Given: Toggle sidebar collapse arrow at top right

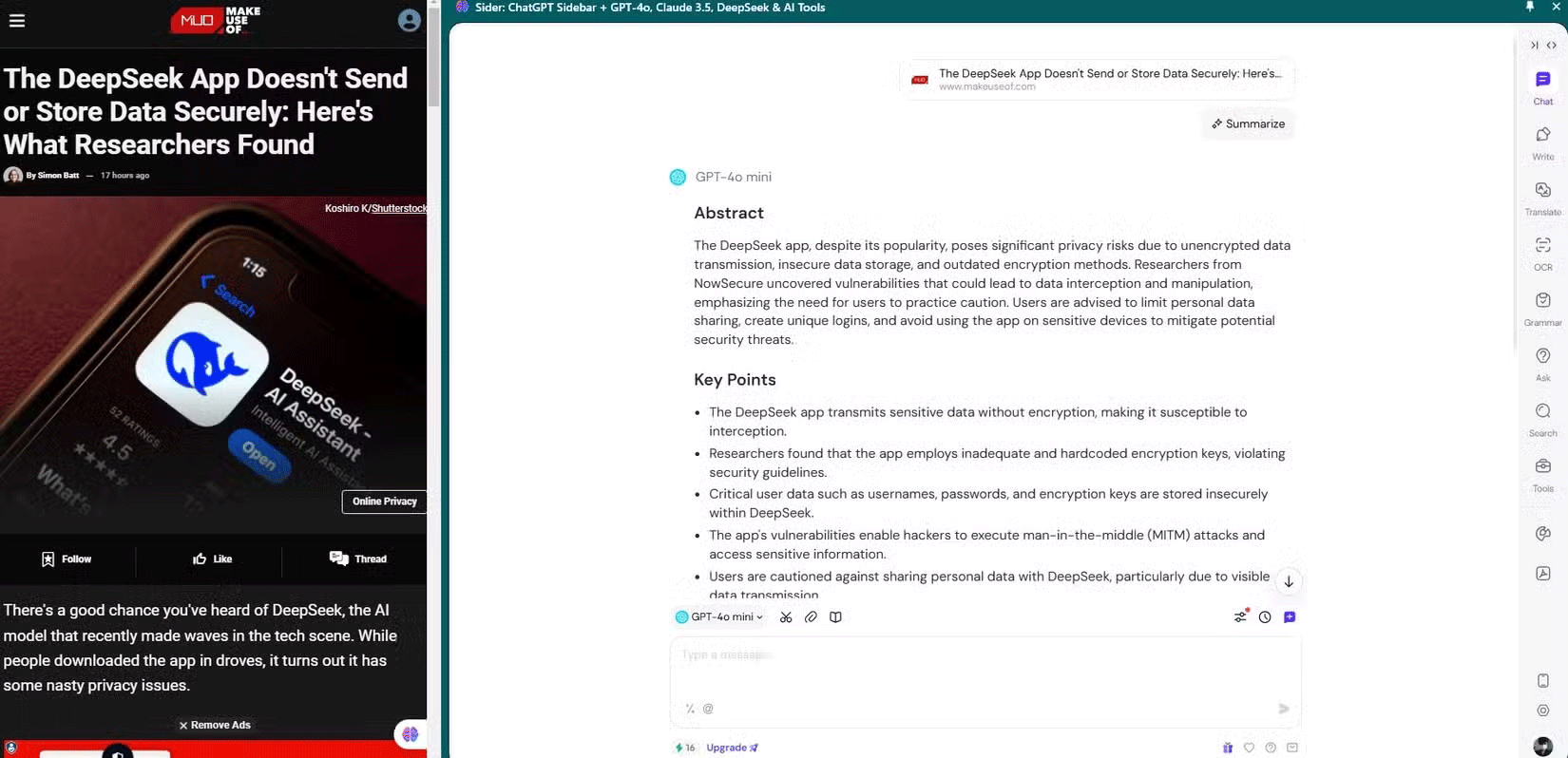Looking at the screenshot, I should click(1535, 45).
